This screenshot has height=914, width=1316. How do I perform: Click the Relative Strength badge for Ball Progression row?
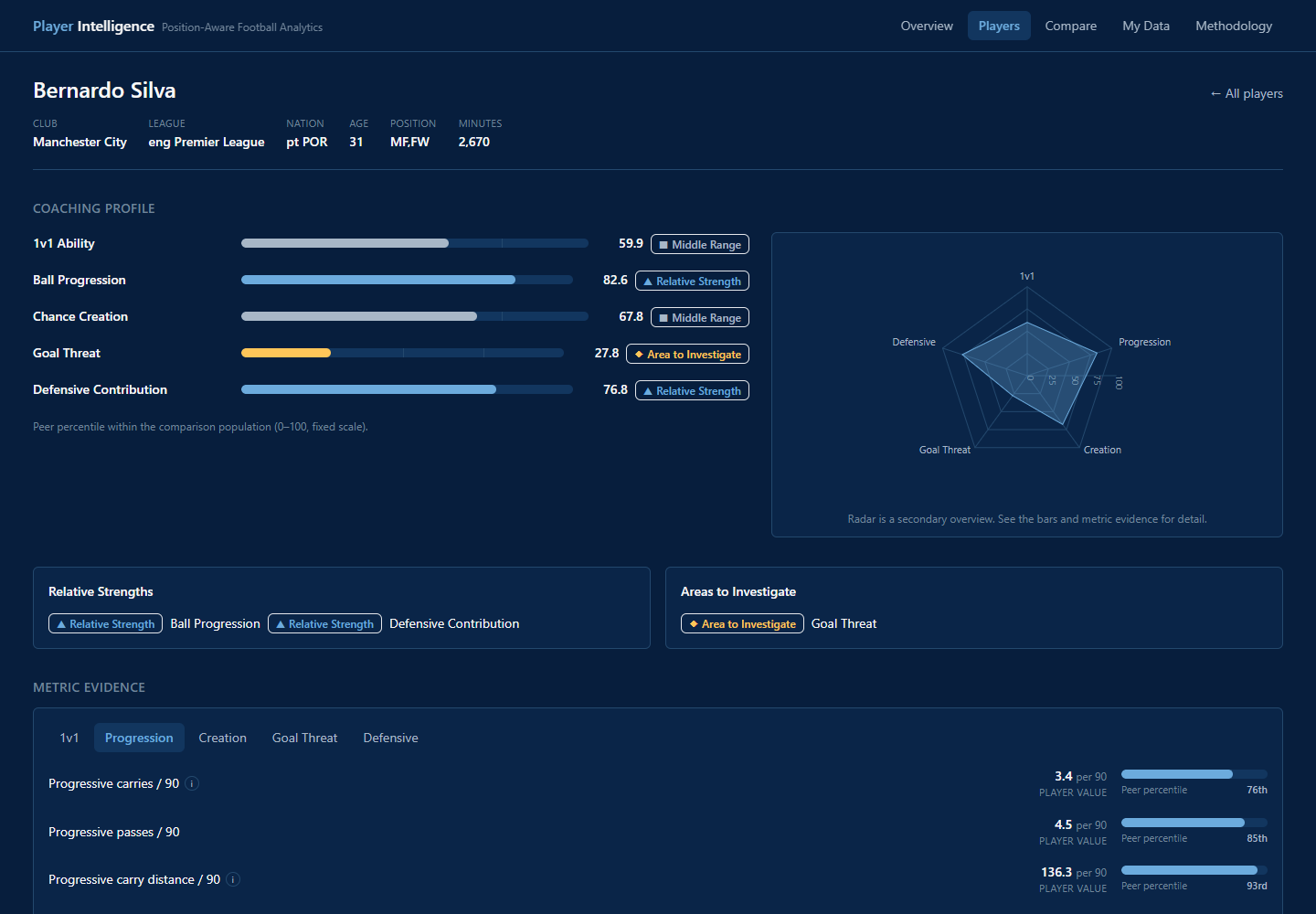pyautogui.click(x=692, y=281)
